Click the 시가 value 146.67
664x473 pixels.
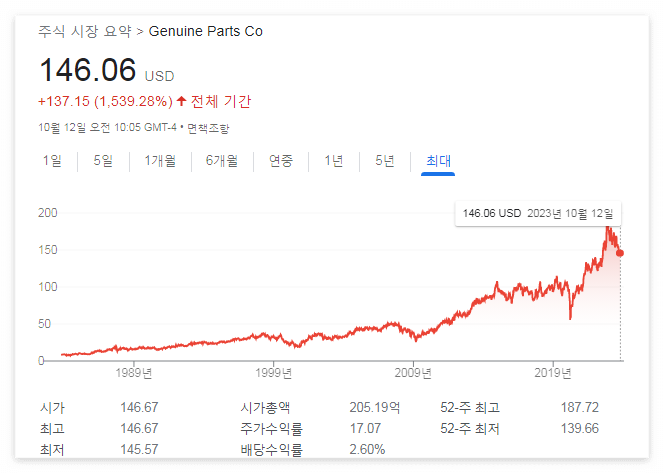tap(139, 408)
